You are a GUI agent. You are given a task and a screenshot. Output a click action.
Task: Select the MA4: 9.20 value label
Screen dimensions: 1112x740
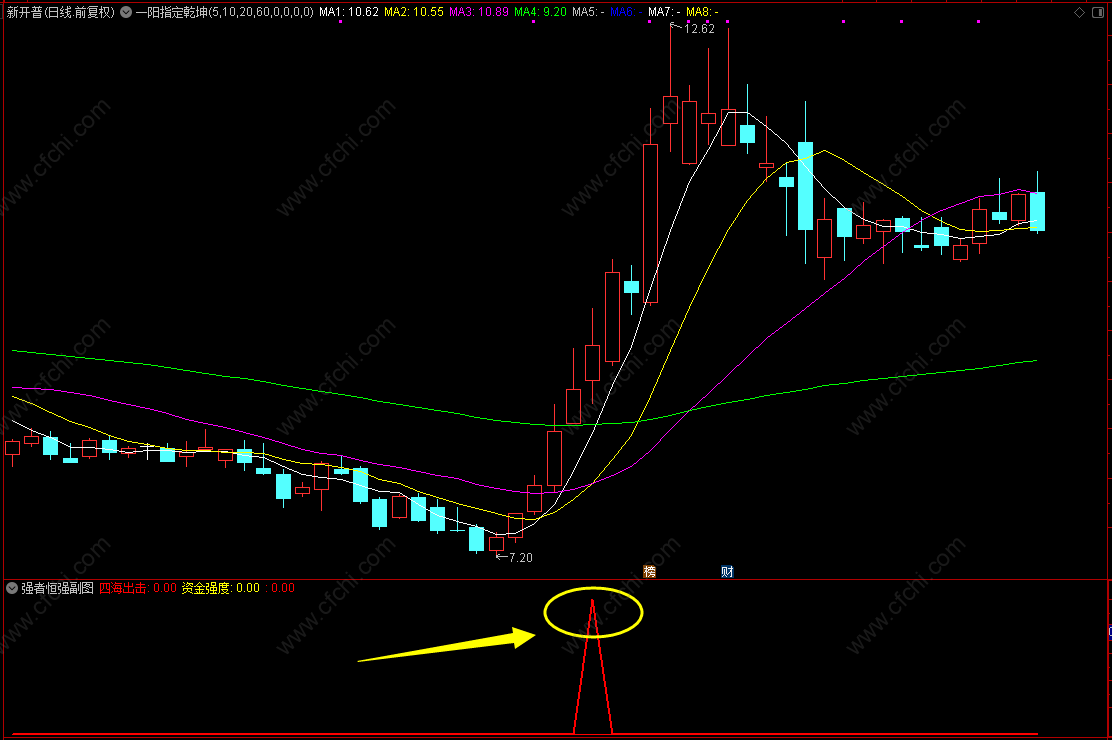540,12
